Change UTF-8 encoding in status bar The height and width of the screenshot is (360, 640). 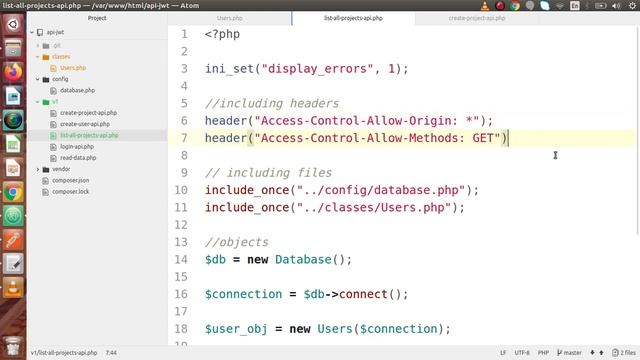522,353
